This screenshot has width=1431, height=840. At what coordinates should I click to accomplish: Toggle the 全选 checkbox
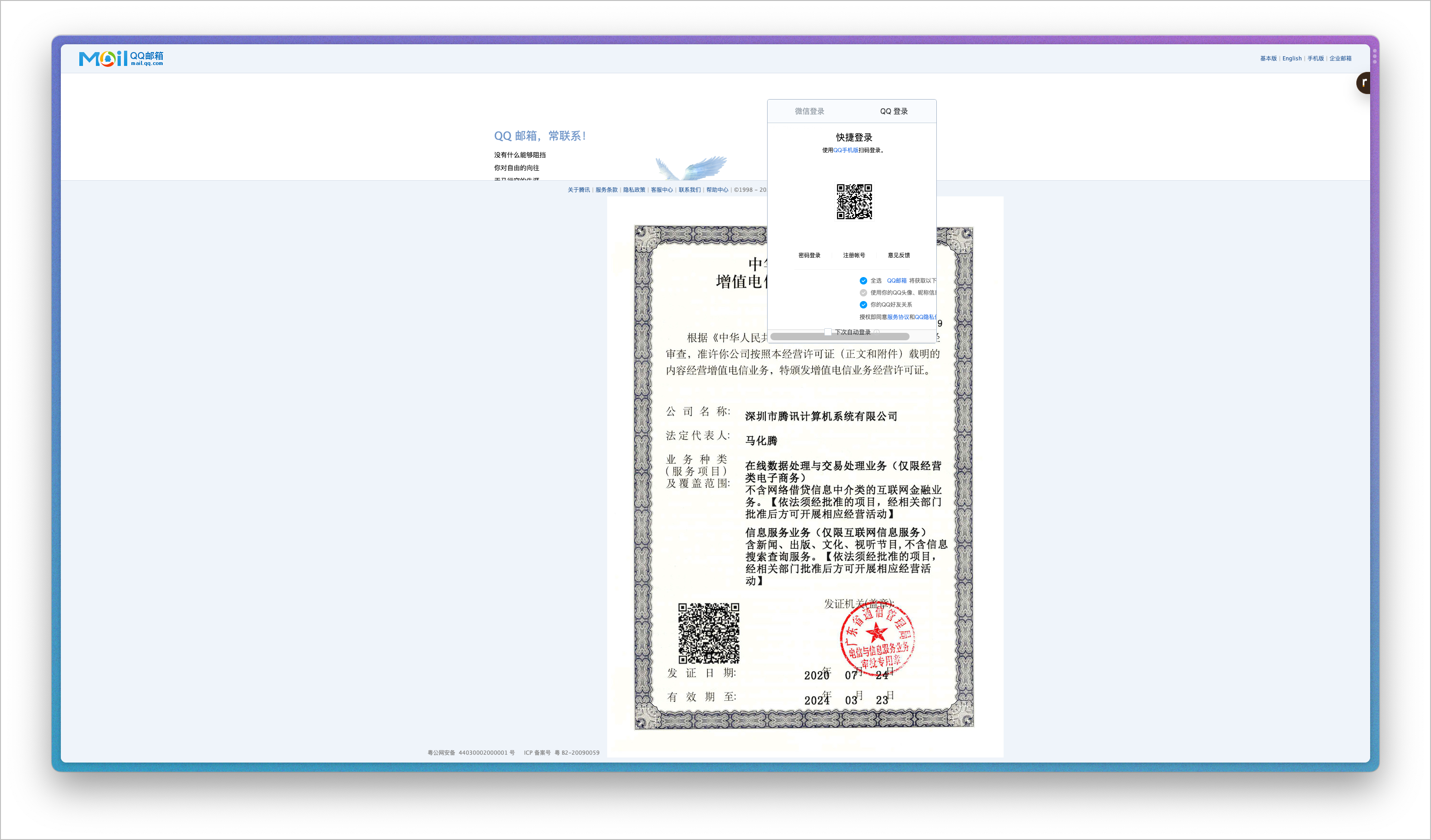[863, 281]
